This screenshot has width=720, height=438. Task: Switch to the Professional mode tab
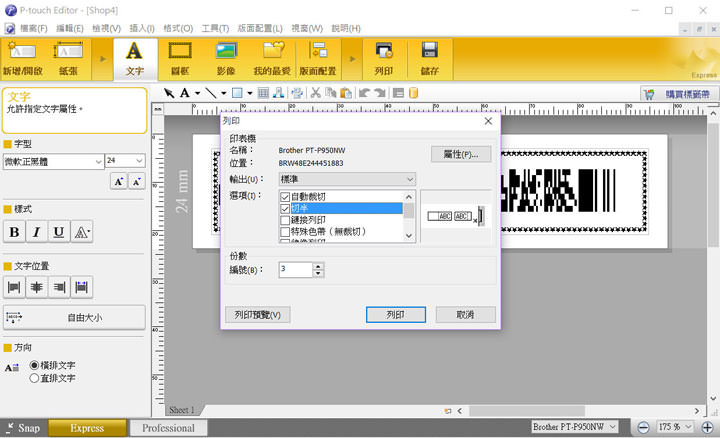point(168,428)
